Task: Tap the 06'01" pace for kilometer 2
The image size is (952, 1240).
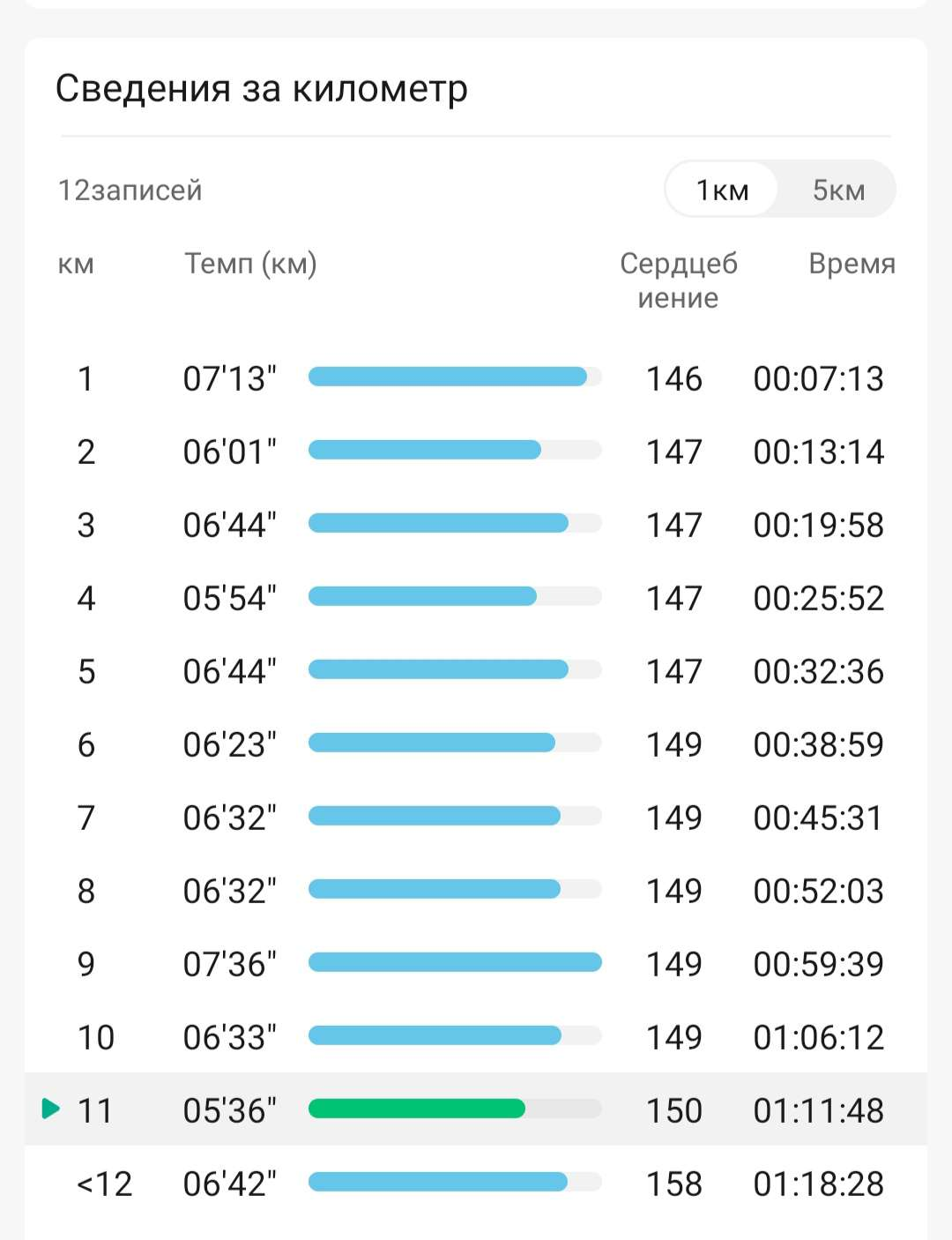Action: [229, 452]
